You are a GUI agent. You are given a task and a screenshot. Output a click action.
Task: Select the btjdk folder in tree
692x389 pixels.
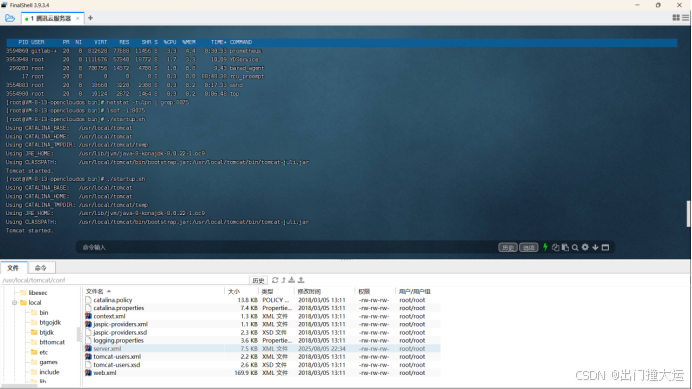(46, 332)
